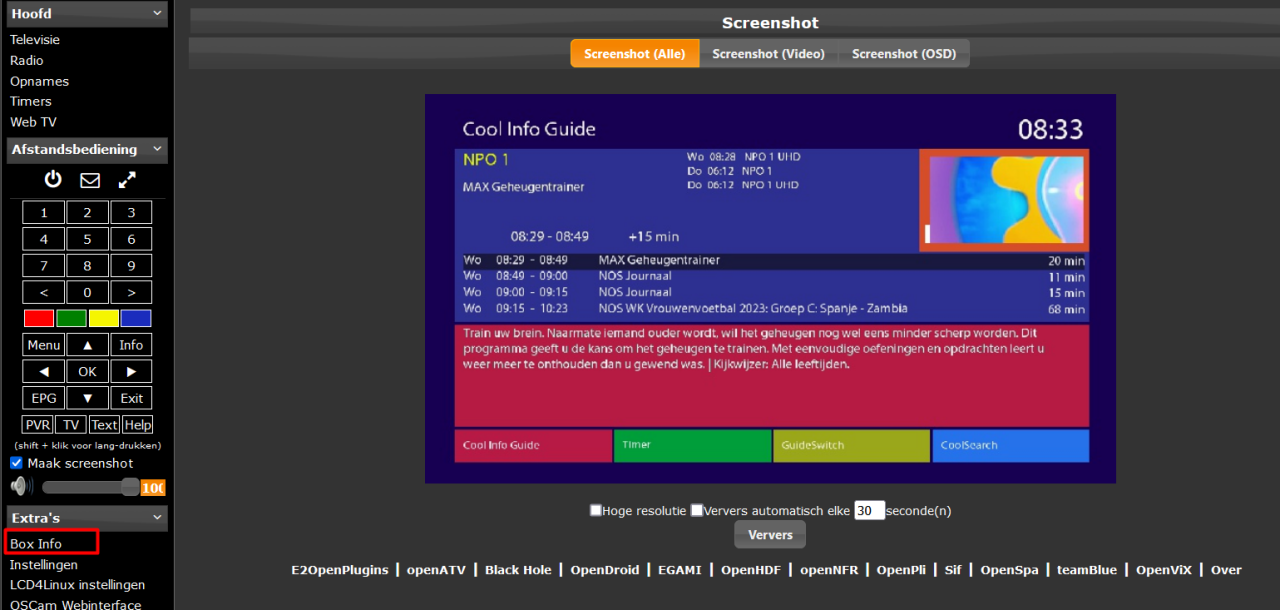Collapse the Afstandsbediening section
The width and height of the screenshot is (1280, 610).
coord(86,149)
